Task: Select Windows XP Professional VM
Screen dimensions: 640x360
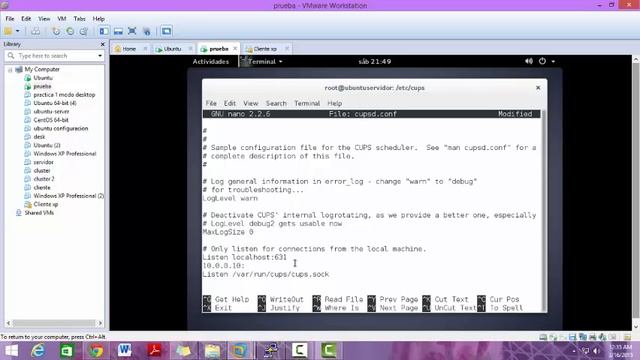Action: pyautogui.click(x=65, y=153)
